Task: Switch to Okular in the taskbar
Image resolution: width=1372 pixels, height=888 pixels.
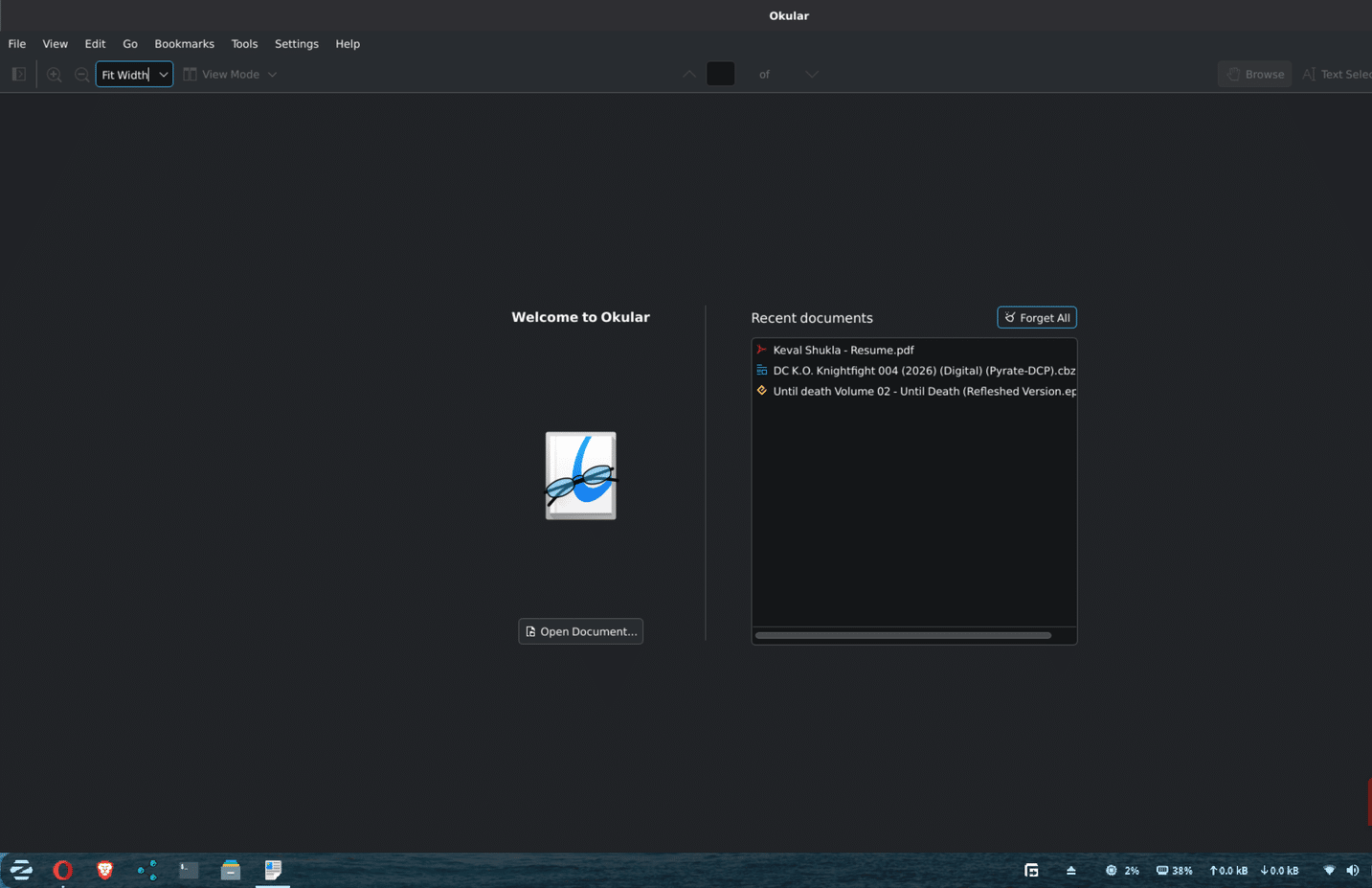Action: pyautogui.click(x=273, y=870)
